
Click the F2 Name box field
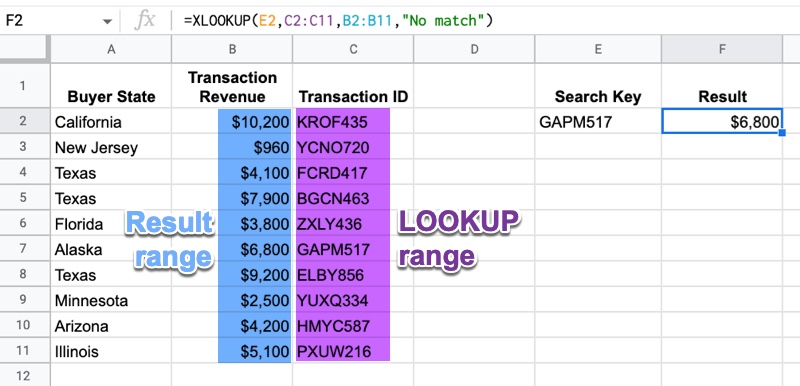(x=59, y=21)
